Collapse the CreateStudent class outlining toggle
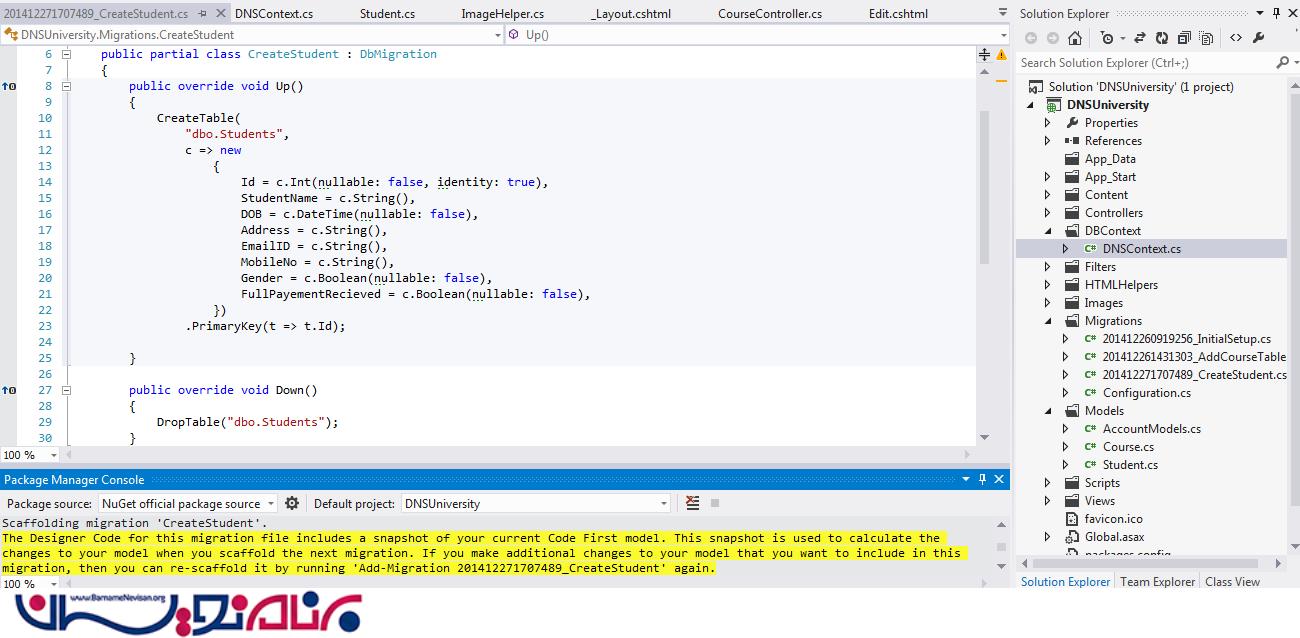Image resolution: width=1300 pixels, height=638 pixels. 67,54
